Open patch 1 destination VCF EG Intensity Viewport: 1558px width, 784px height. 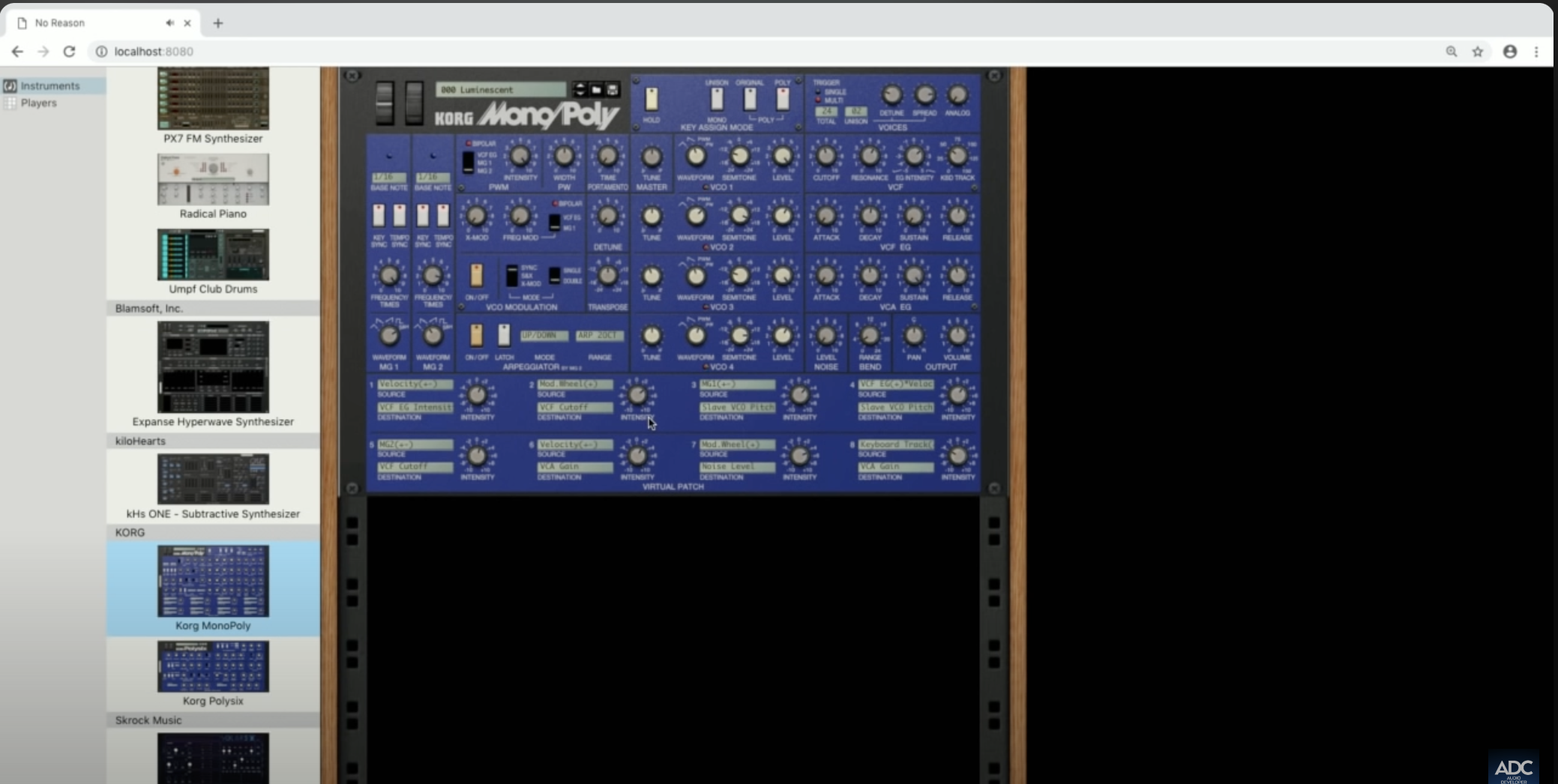tap(415, 408)
